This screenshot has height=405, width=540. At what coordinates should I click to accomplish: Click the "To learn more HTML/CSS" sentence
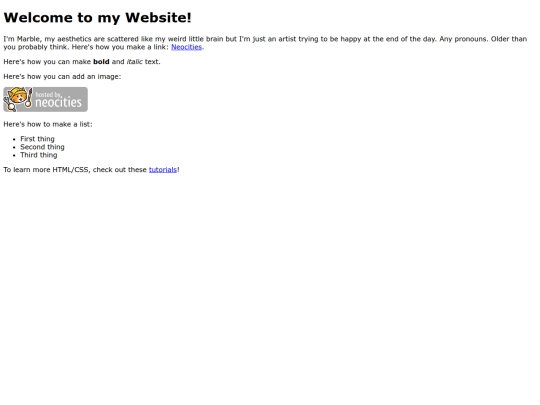click(91, 170)
